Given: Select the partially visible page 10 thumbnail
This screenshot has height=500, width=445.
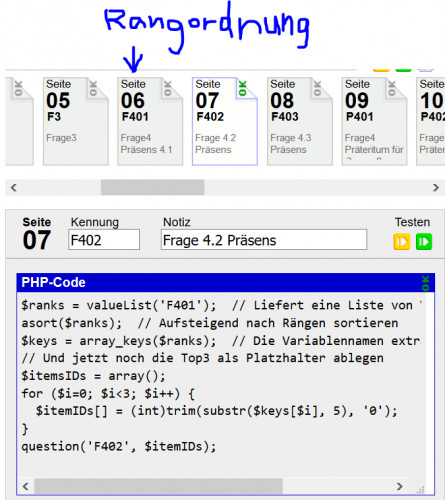Looking at the screenshot, I should [431, 121].
